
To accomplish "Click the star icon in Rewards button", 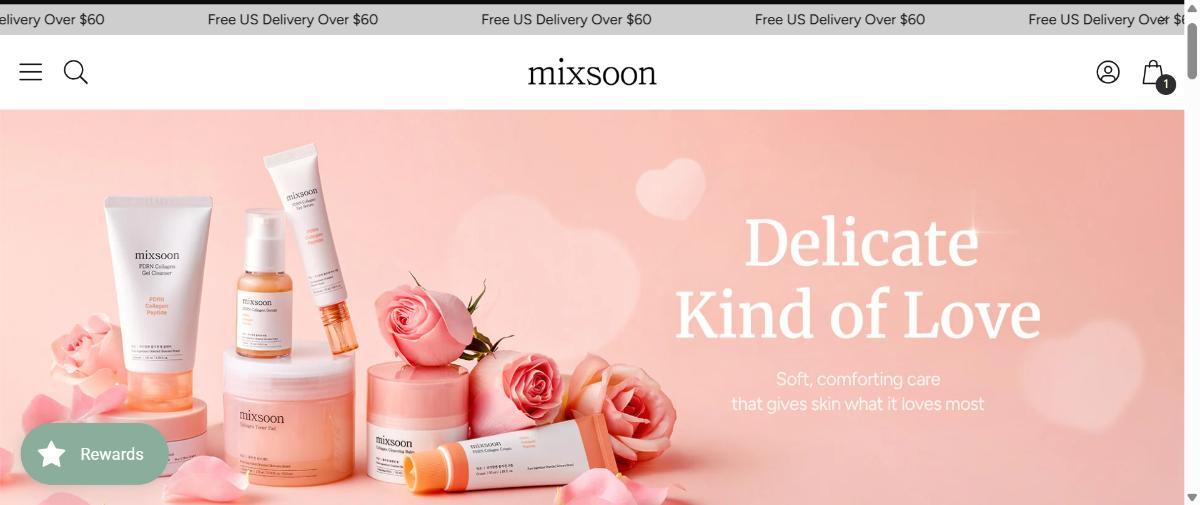I will [51, 454].
